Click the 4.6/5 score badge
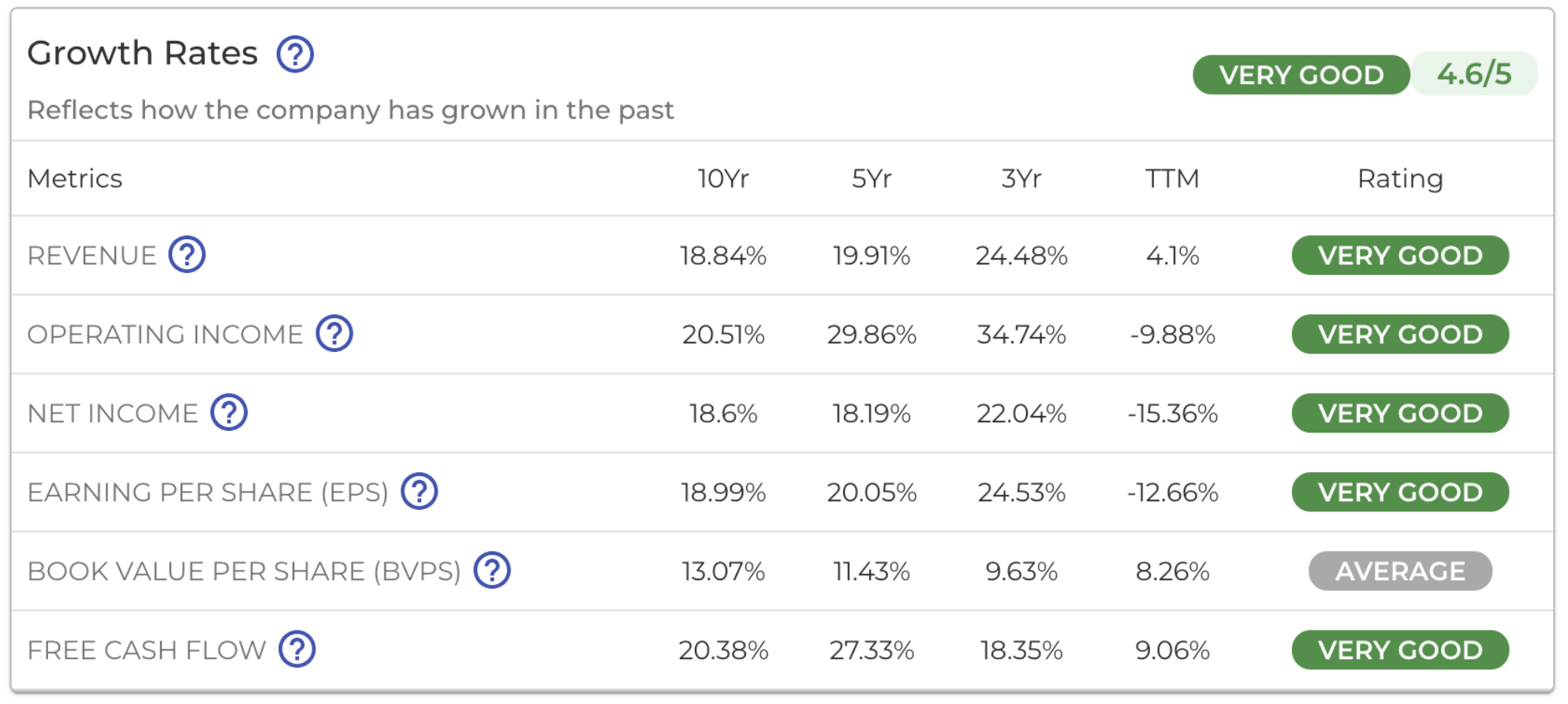 tap(1473, 74)
